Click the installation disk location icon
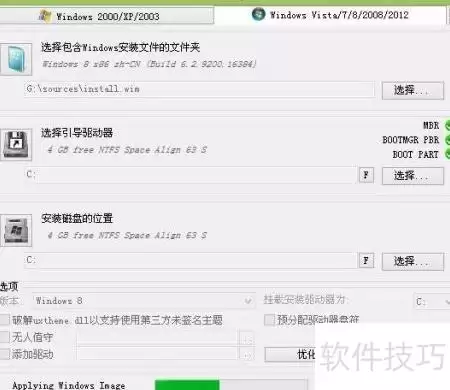 tap(16, 230)
